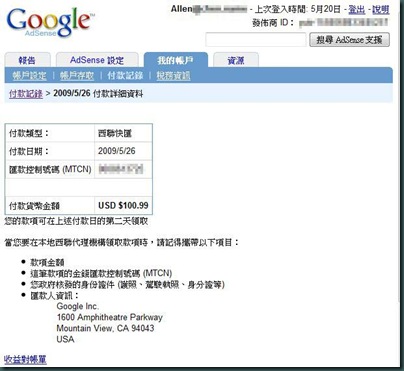Click the Mountain View, CA 94043 line
Screen dimensions: 404x371
coord(105,328)
